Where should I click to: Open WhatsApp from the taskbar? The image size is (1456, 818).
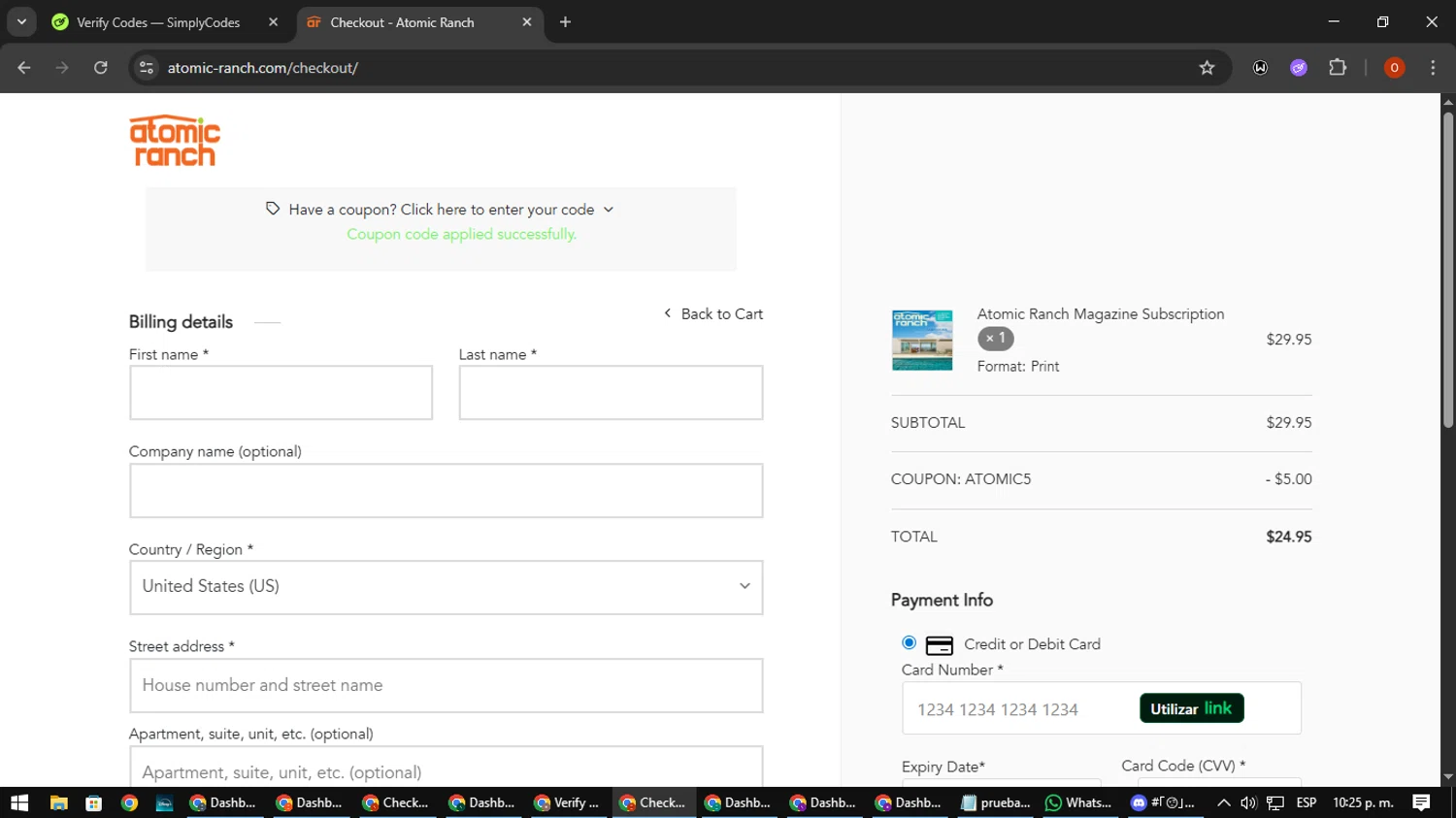click(1078, 802)
